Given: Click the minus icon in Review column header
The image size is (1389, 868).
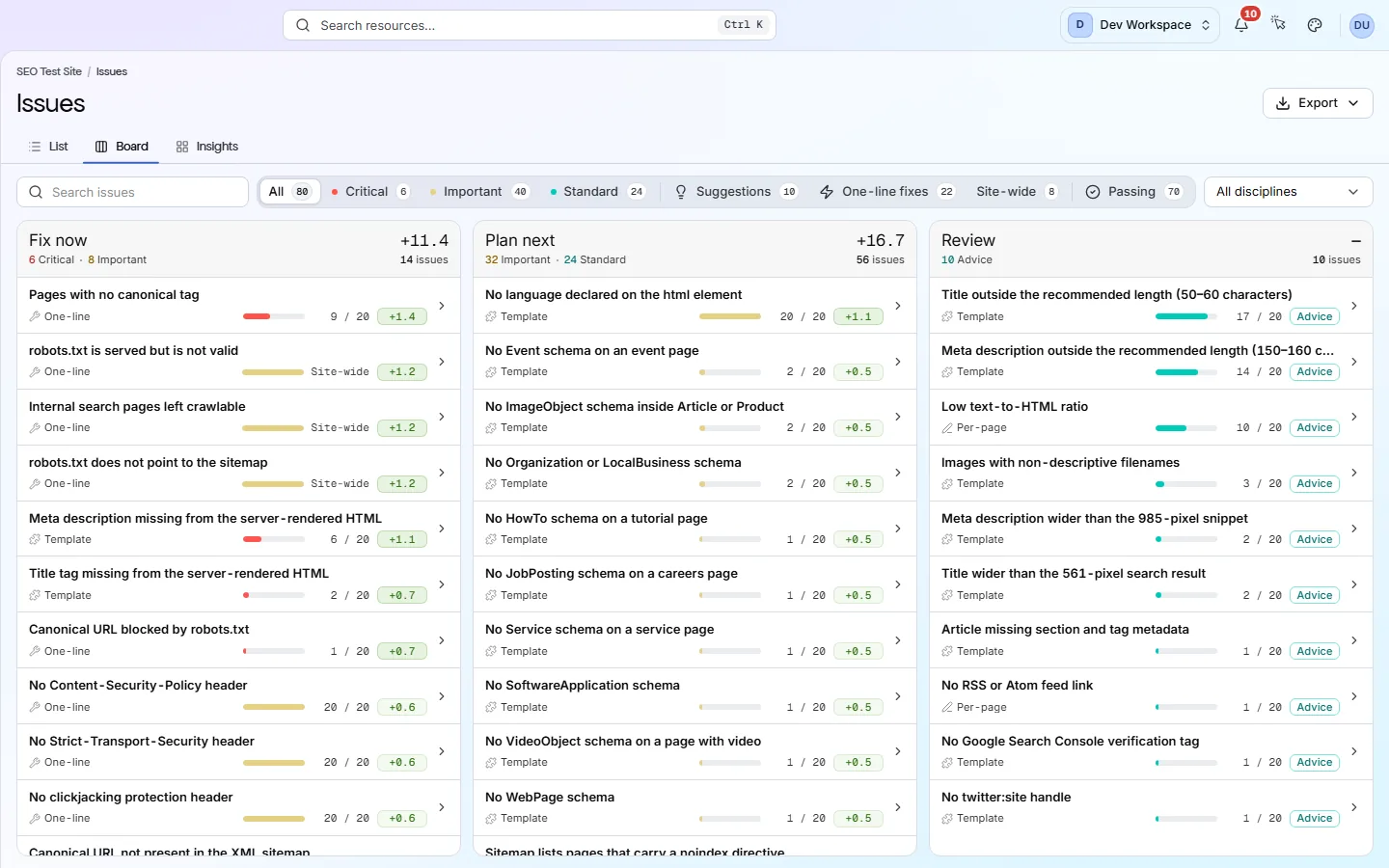Looking at the screenshot, I should 1355,240.
